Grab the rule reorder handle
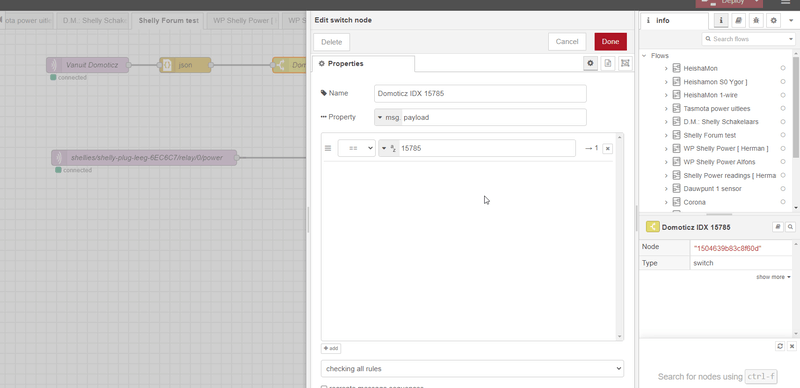The width and height of the screenshot is (800, 388). tap(328, 148)
